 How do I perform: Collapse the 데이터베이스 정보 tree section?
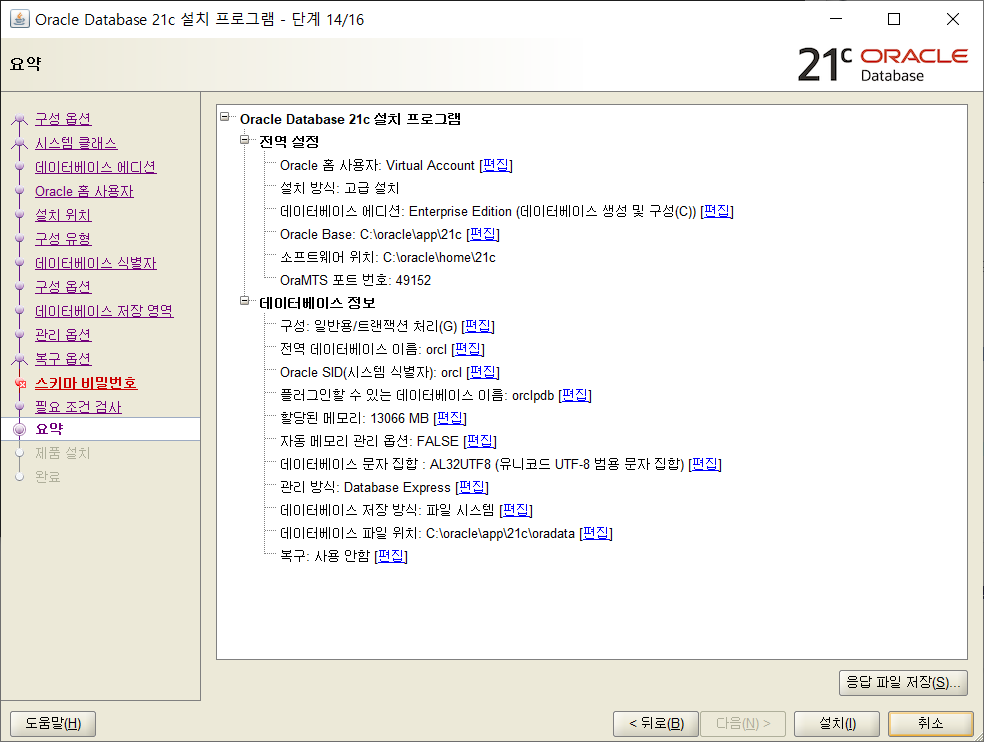pos(245,301)
